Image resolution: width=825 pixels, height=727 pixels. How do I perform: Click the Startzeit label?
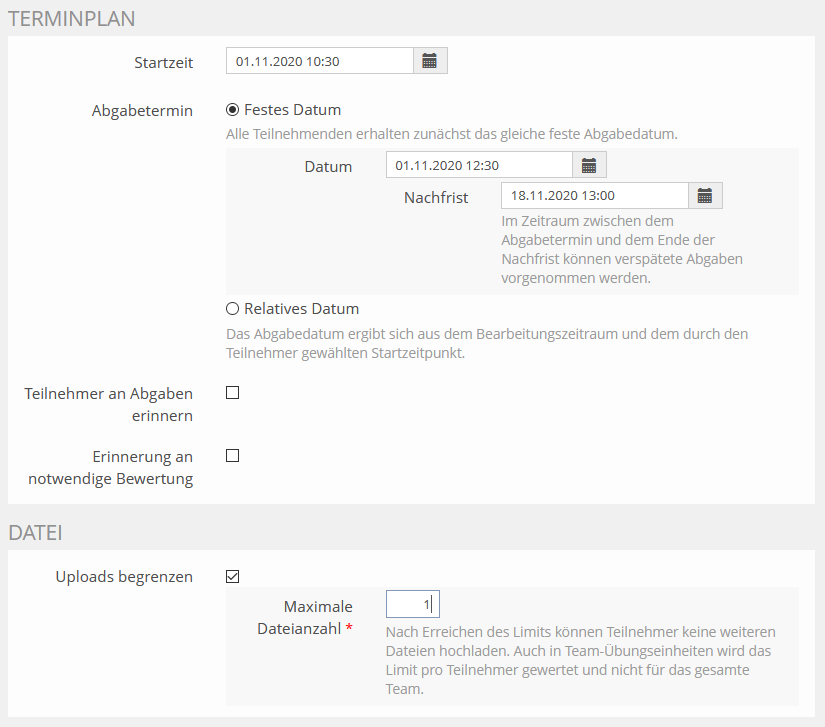click(163, 62)
